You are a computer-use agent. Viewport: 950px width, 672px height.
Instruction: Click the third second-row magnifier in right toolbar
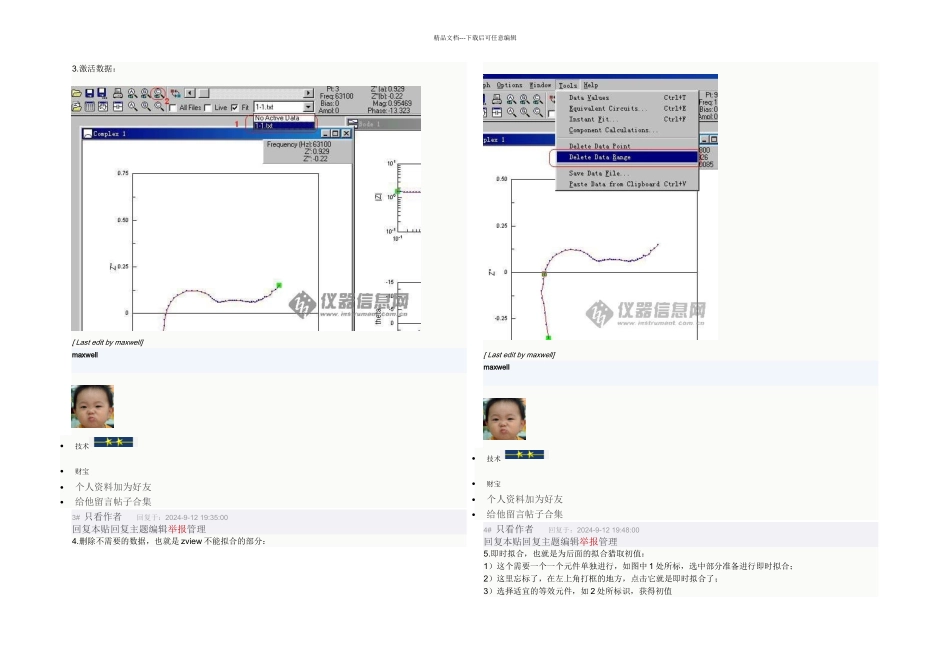537,112
